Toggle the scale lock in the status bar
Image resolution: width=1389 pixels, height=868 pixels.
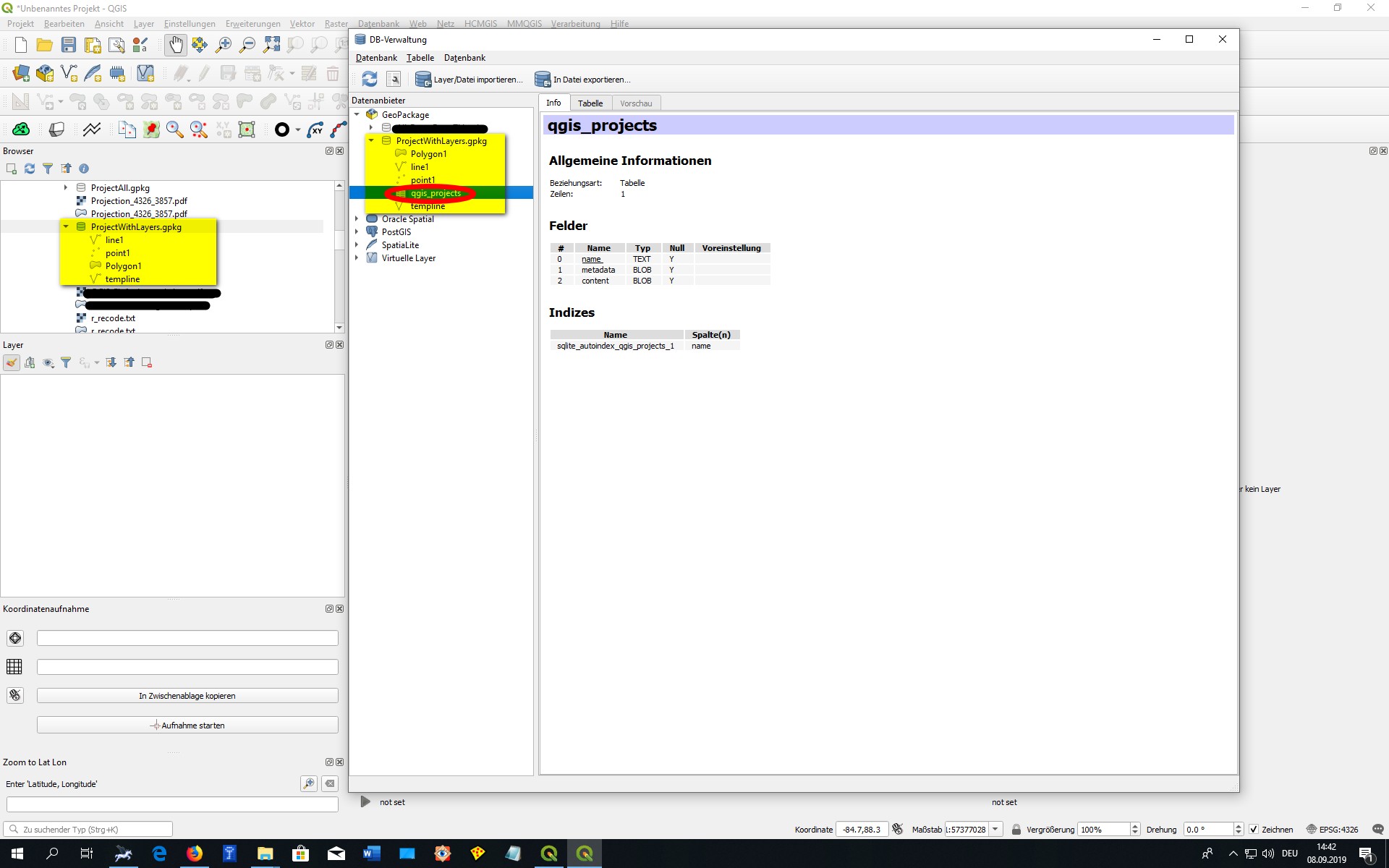[1016, 830]
